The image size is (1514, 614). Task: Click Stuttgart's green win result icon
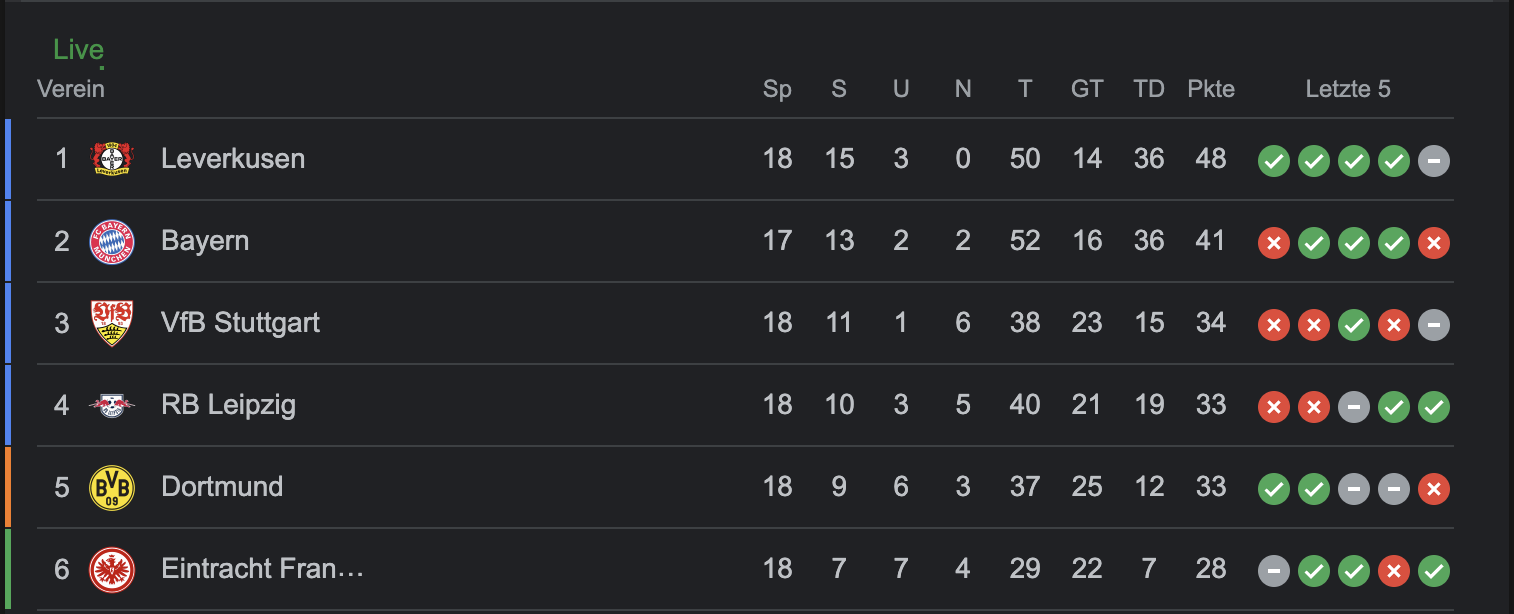[1353, 324]
